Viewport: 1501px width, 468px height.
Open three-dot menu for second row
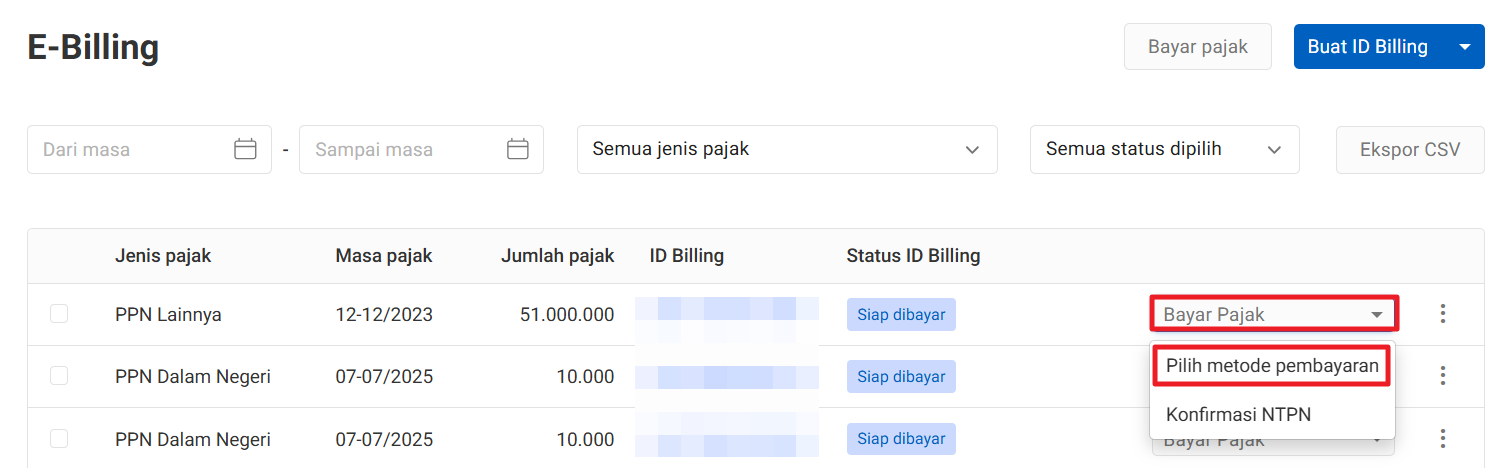[x=1442, y=376]
